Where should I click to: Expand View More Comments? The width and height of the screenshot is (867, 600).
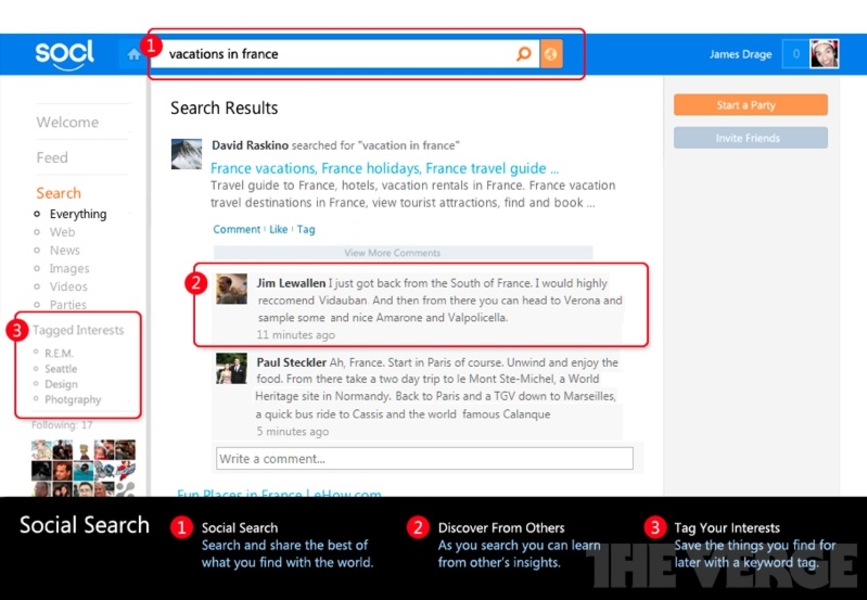point(392,253)
